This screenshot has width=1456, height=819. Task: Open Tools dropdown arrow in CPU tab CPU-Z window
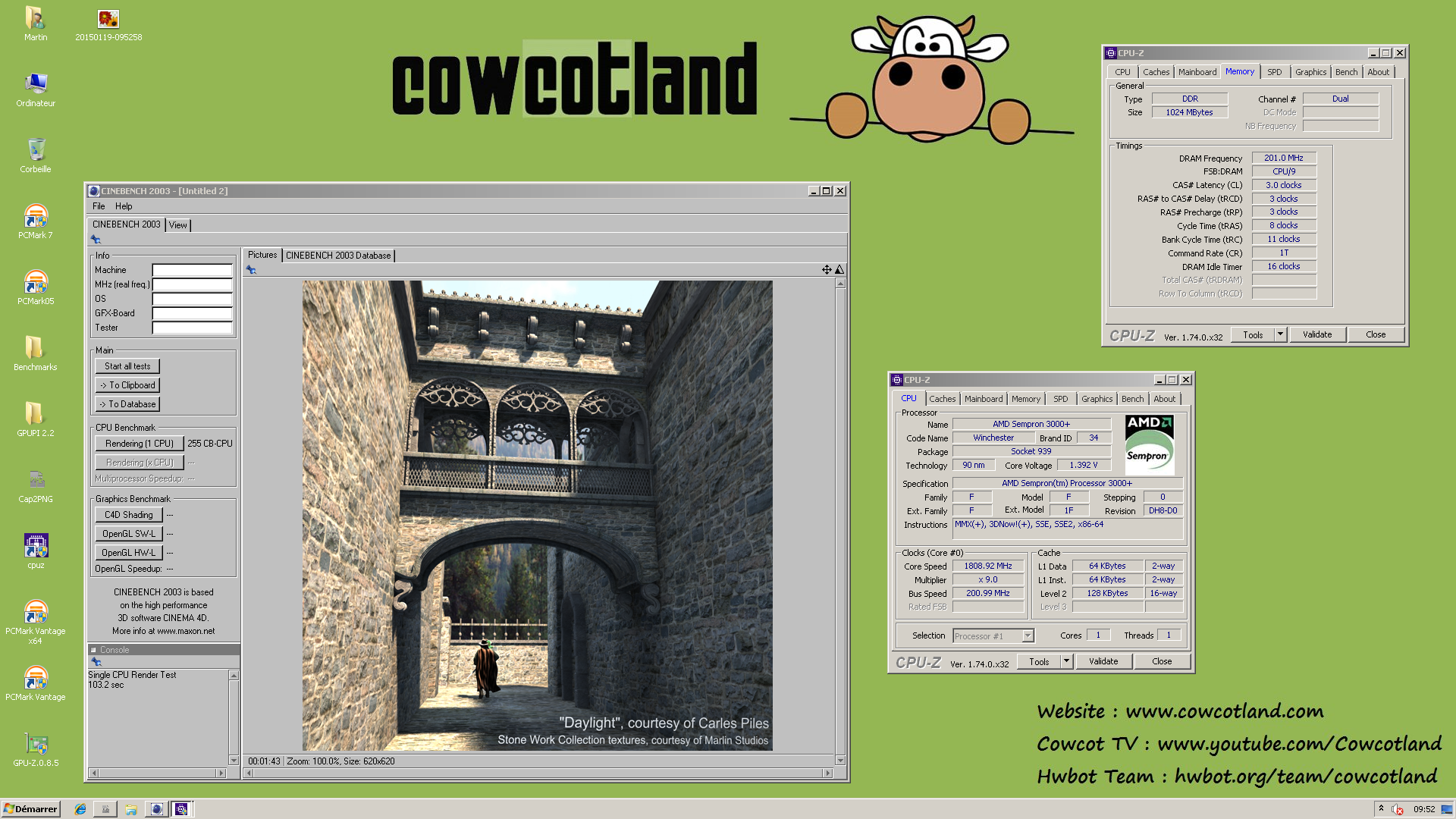(x=1066, y=661)
